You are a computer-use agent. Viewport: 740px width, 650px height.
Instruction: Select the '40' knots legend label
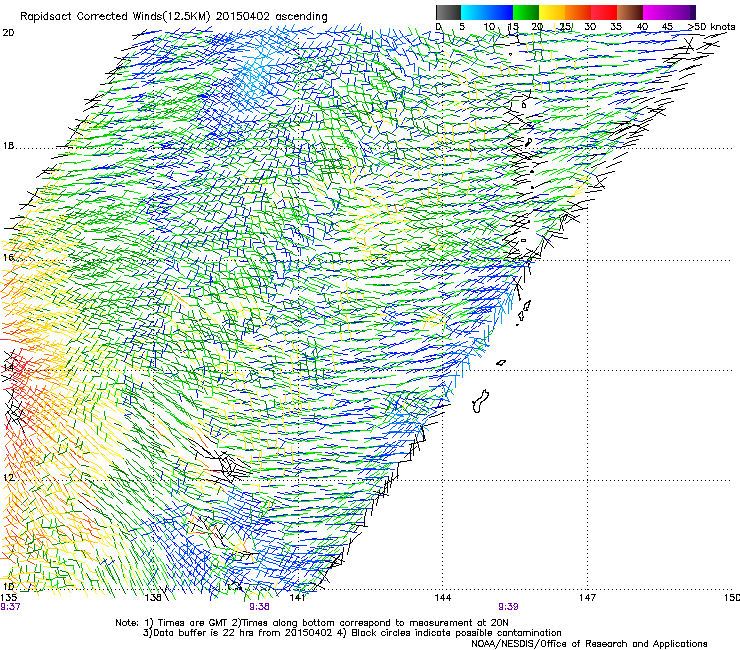(642, 27)
